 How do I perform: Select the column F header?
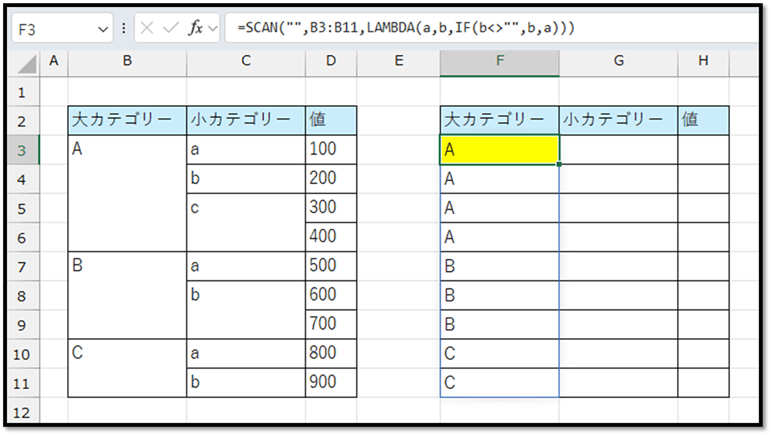coord(499,62)
